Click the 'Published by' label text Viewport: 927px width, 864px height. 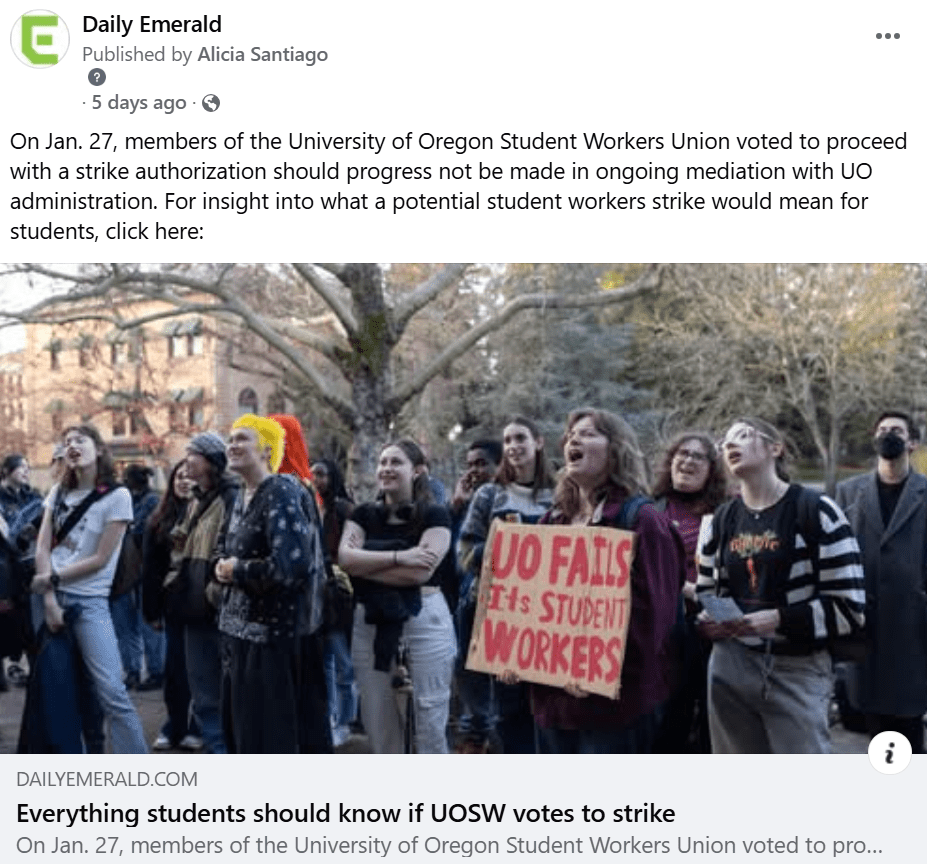pyautogui.click(x=137, y=54)
